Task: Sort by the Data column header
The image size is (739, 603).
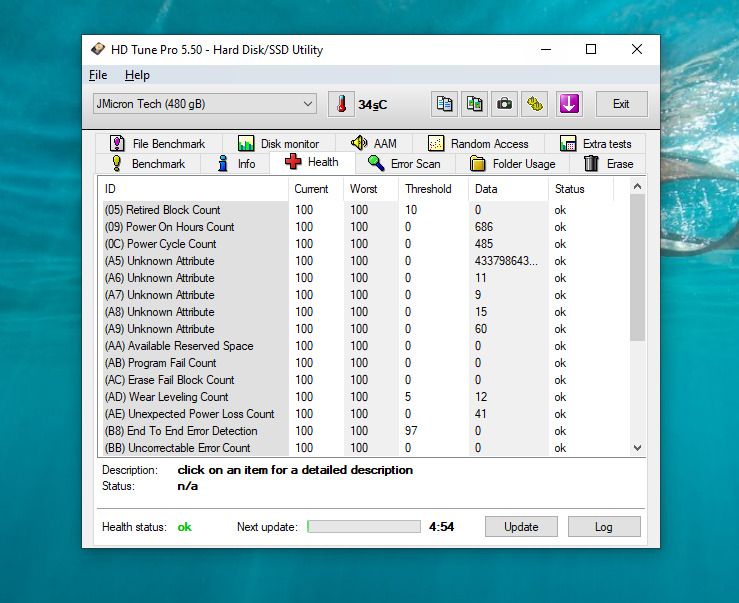Action: pyautogui.click(x=508, y=189)
